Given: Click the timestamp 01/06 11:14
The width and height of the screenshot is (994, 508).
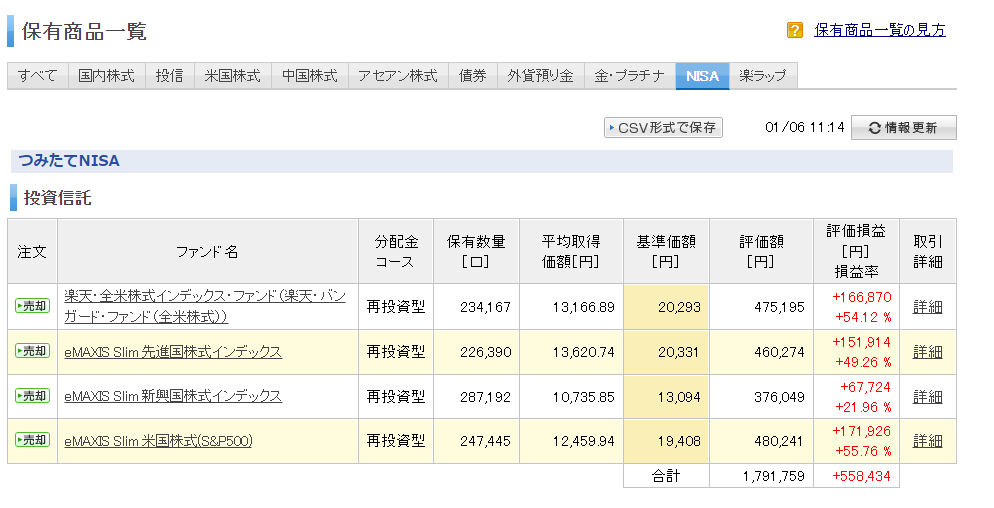Looking at the screenshot, I should (804, 127).
